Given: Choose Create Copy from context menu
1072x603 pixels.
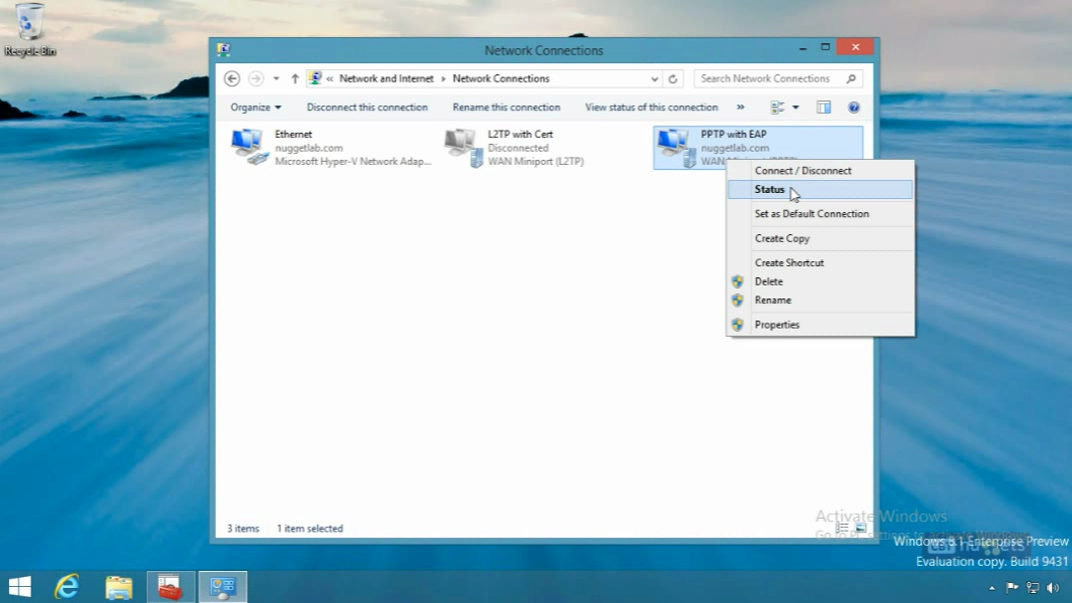Looking at the screenshot, I should tap(820, 239).
